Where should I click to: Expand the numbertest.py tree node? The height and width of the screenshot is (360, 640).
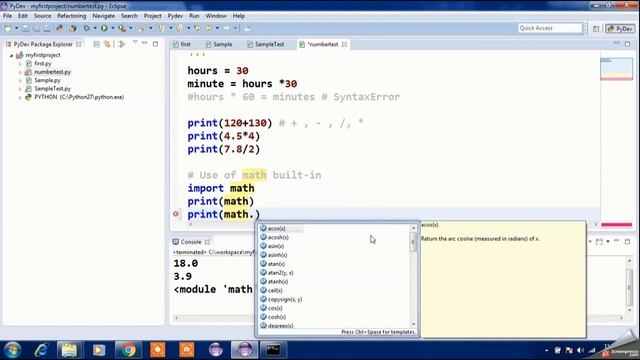click(20, 72)
